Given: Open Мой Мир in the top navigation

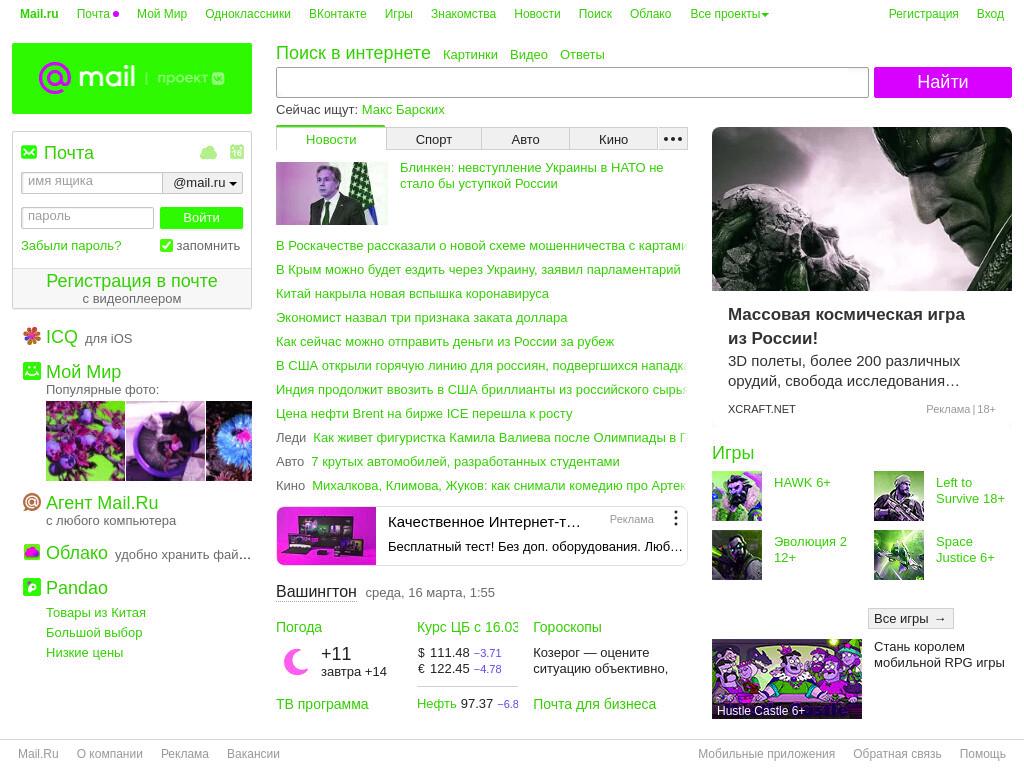Looking at the screenshot, I should point(162,14).
